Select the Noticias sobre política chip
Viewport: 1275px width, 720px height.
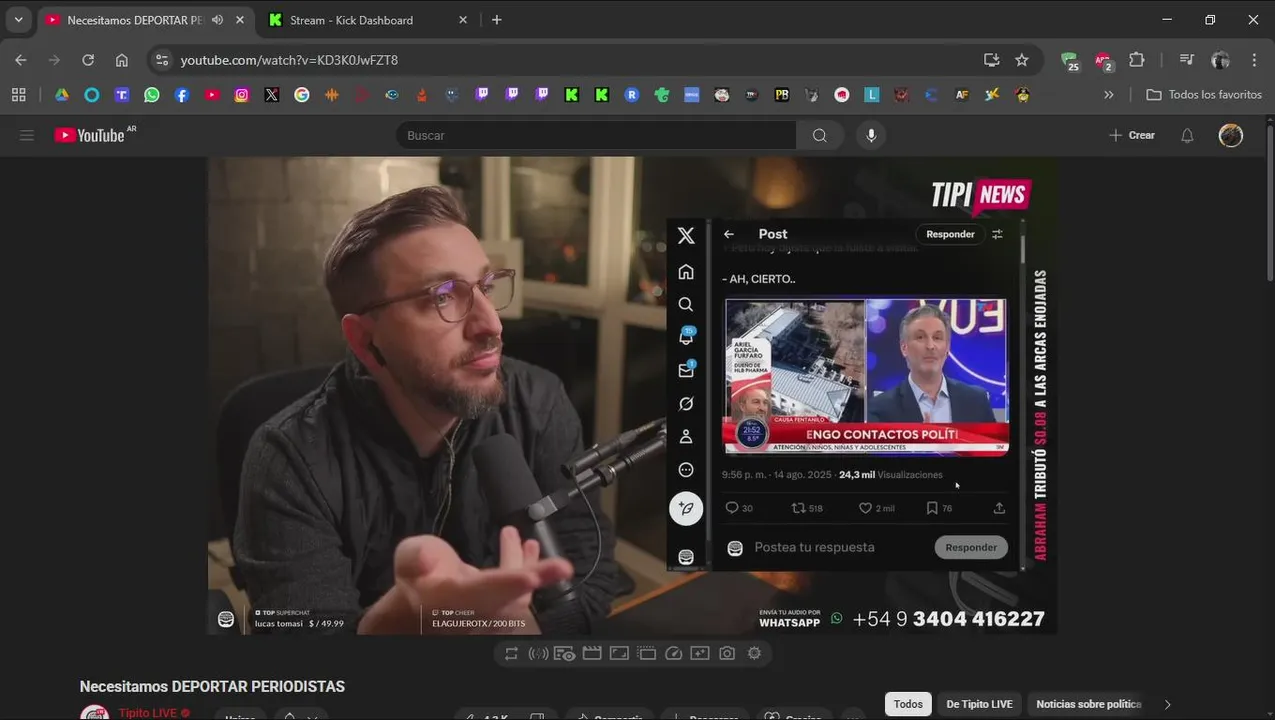[1088, 704]
